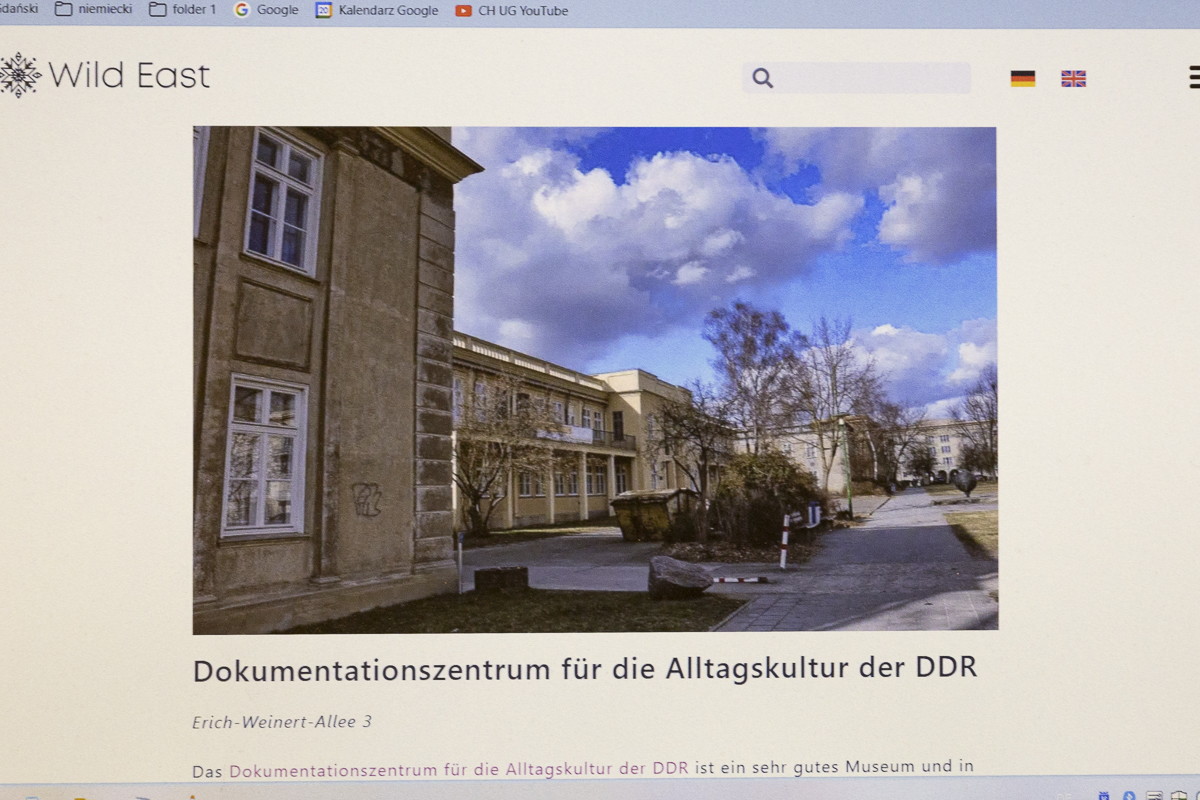Open the Kalendarz Google bookmark
Viewport: 1200px width, 800px height.
(x=377, y=10)
